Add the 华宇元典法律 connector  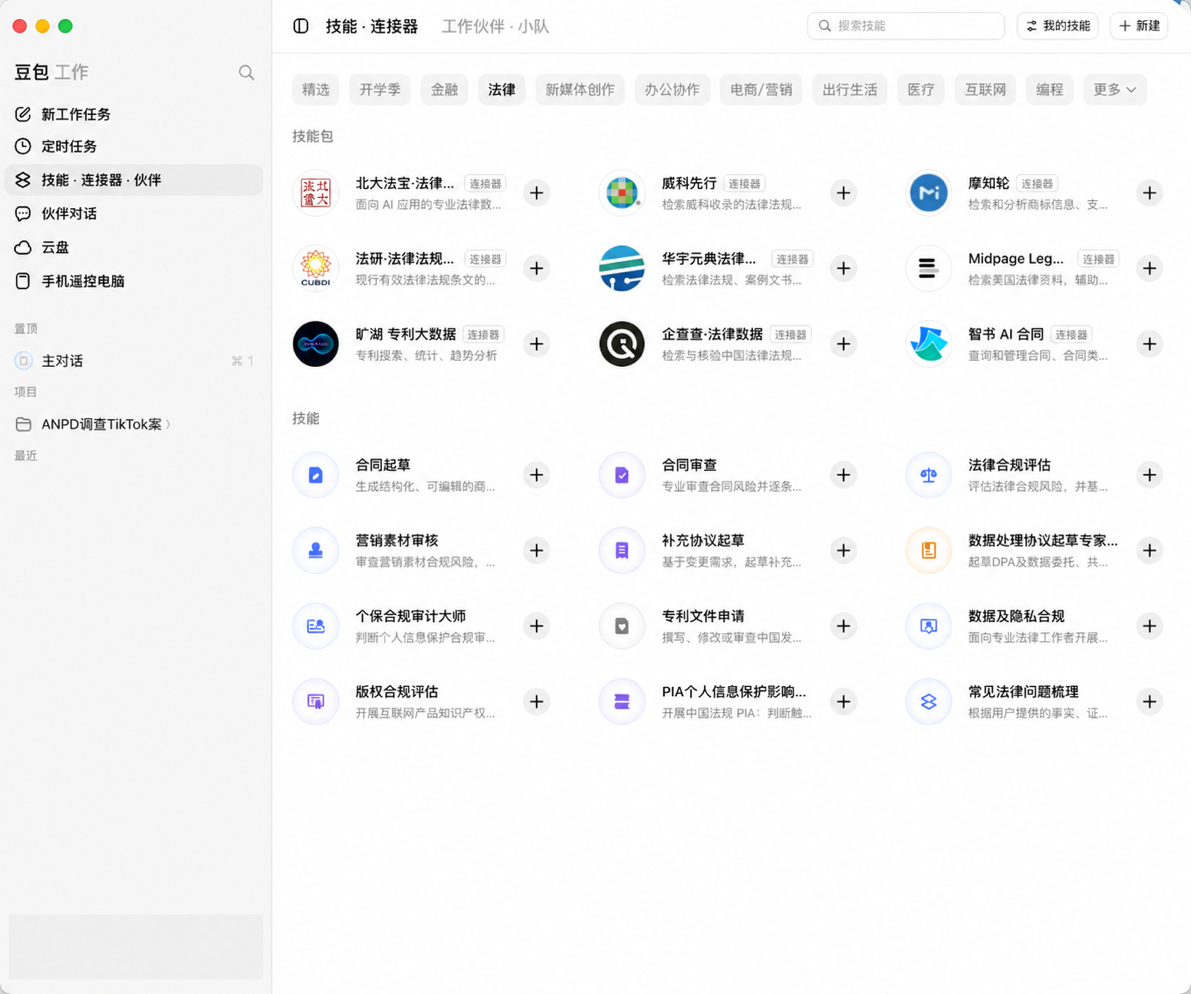pos(843,268)
